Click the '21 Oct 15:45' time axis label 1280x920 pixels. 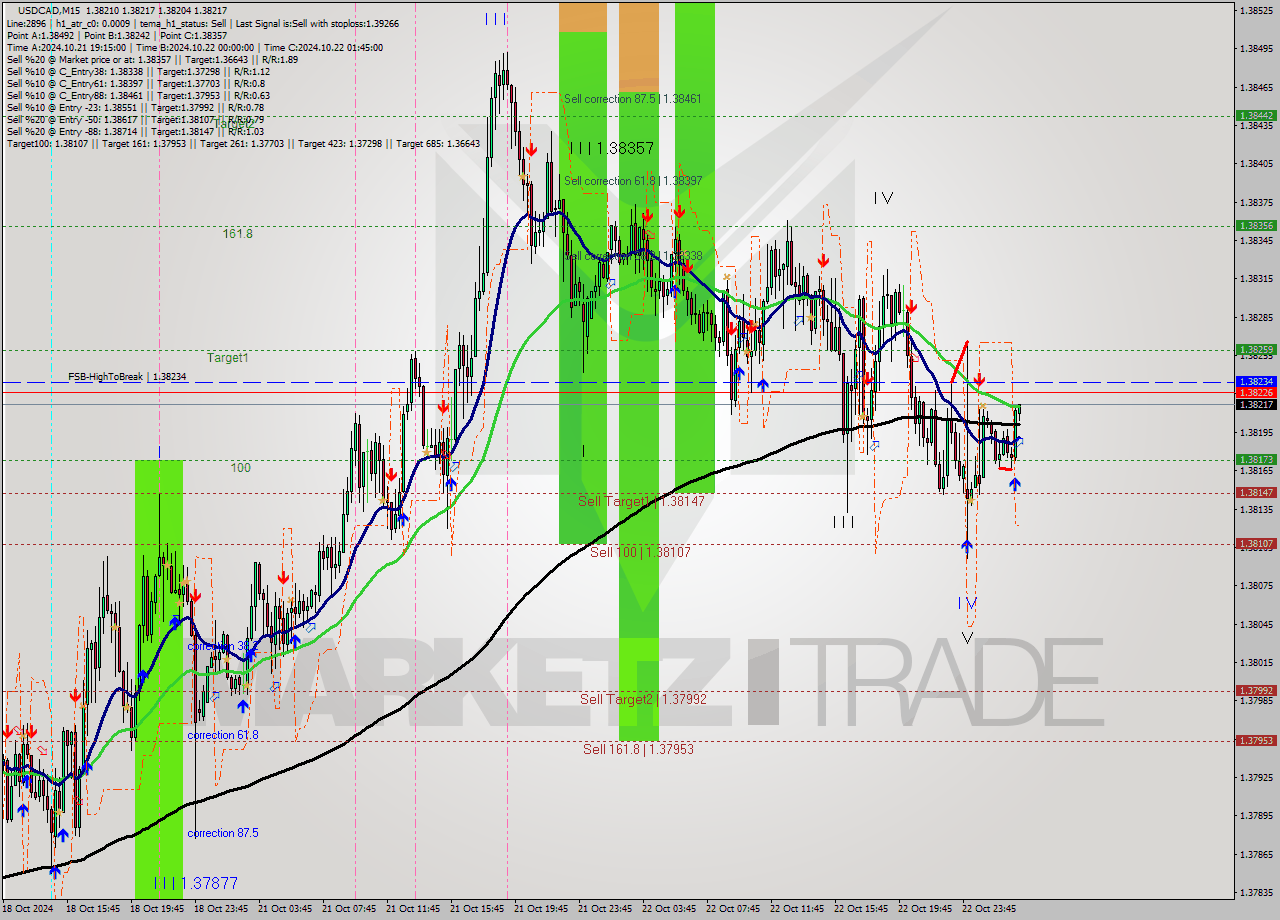click(476, 909)
